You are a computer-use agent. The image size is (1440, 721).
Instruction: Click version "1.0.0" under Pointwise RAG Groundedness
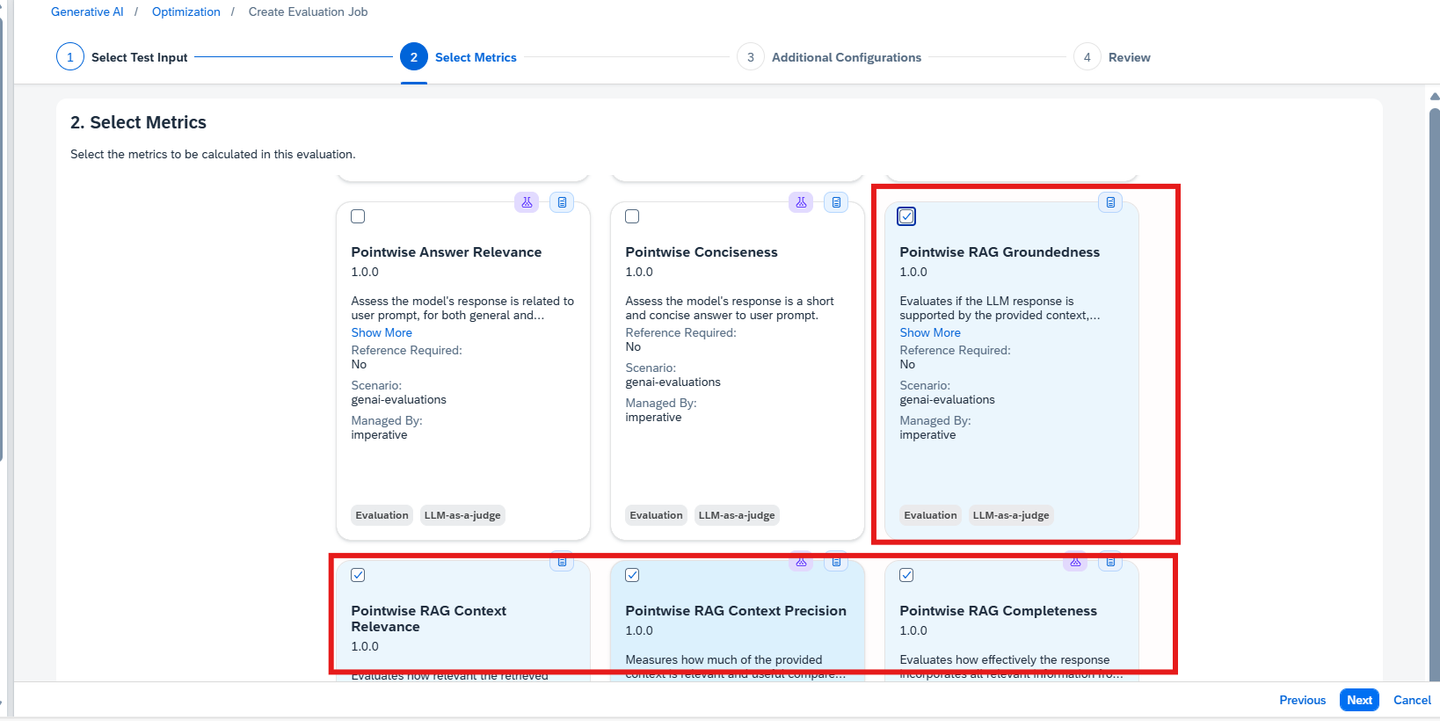913,272
